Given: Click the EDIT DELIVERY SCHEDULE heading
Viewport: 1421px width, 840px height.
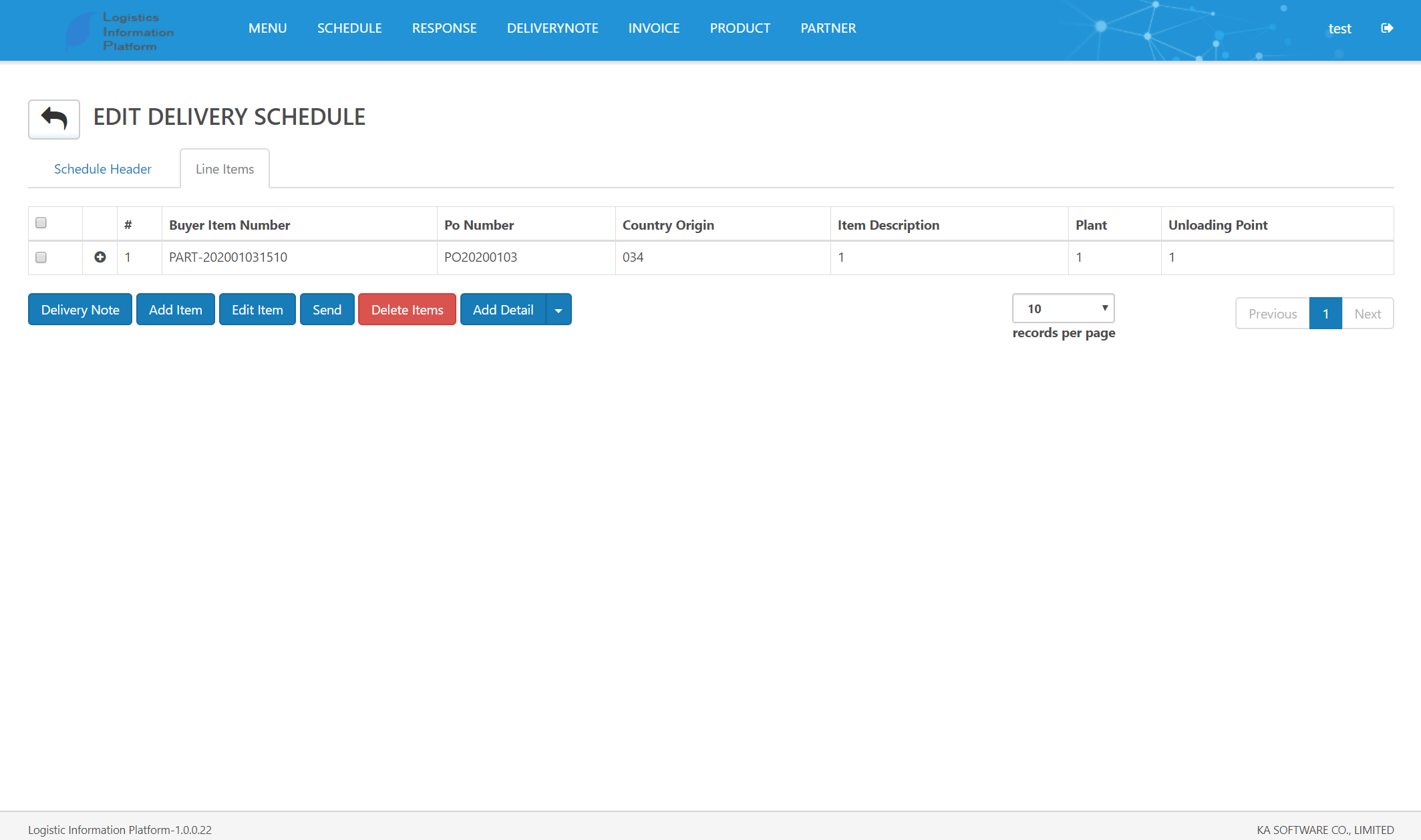Looking at the screenshot, I should (229, 117).
